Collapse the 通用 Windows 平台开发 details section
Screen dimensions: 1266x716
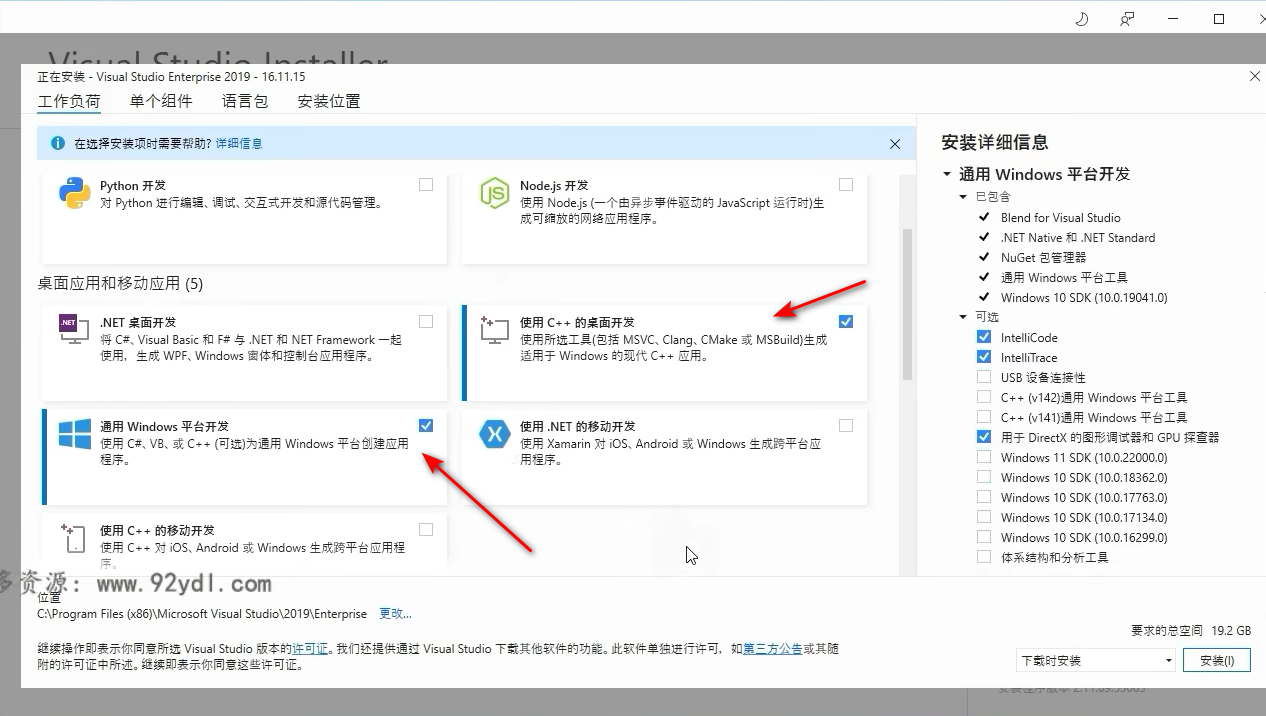coord(947,174)
